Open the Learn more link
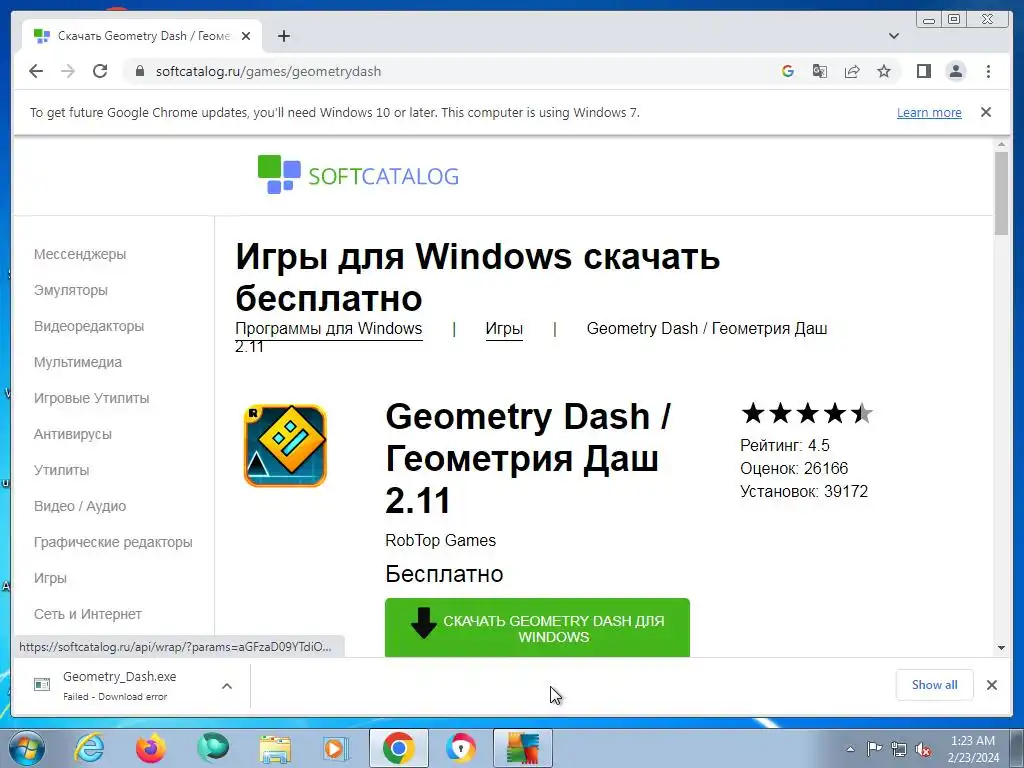Screen dimensions: 1024x768 tap(929, 112)
